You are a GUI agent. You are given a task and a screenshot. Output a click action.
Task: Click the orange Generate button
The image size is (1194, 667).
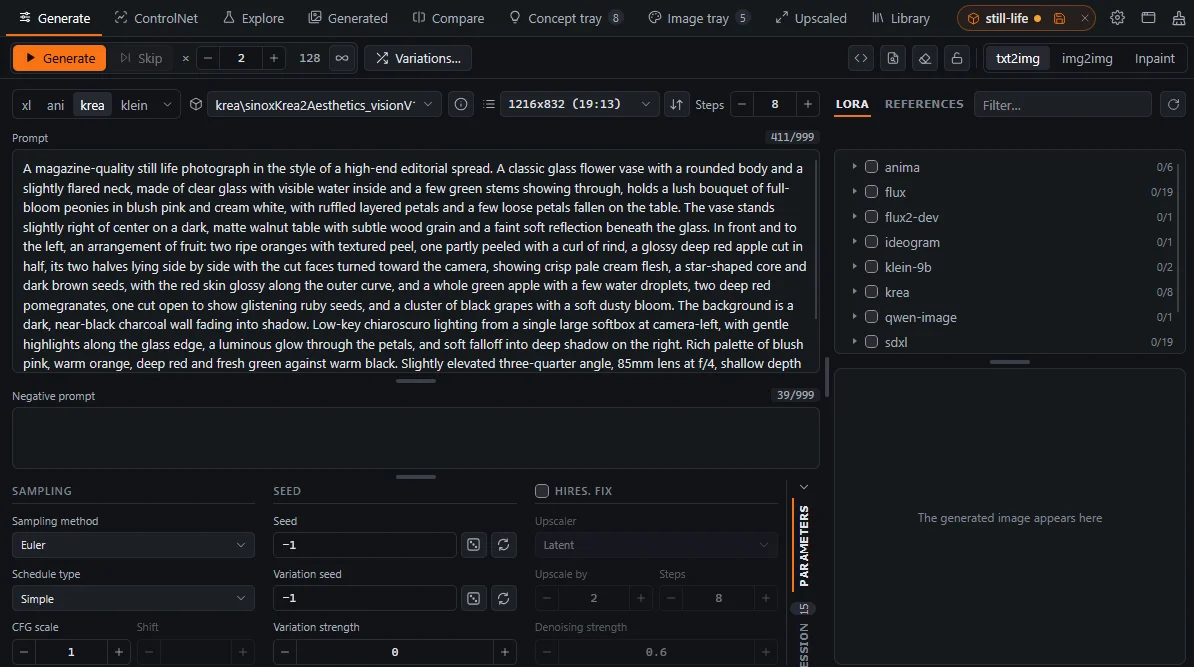[x=59, y=58]
